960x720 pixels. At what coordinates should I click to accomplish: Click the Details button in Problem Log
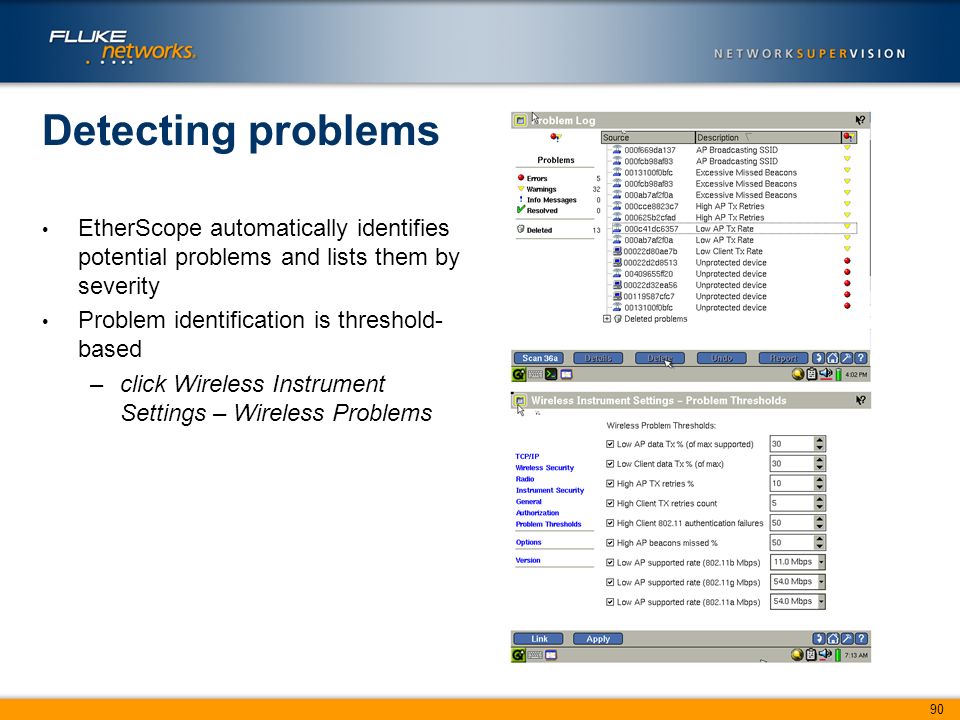point(598,358)
